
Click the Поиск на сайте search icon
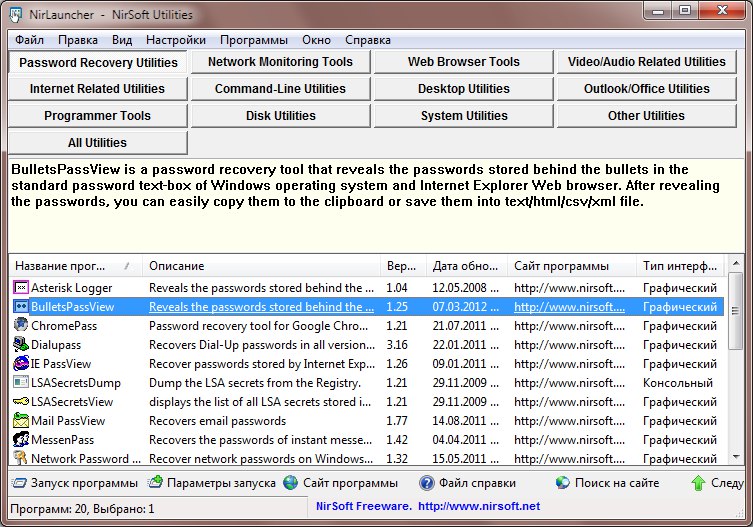tap(562, 483)
